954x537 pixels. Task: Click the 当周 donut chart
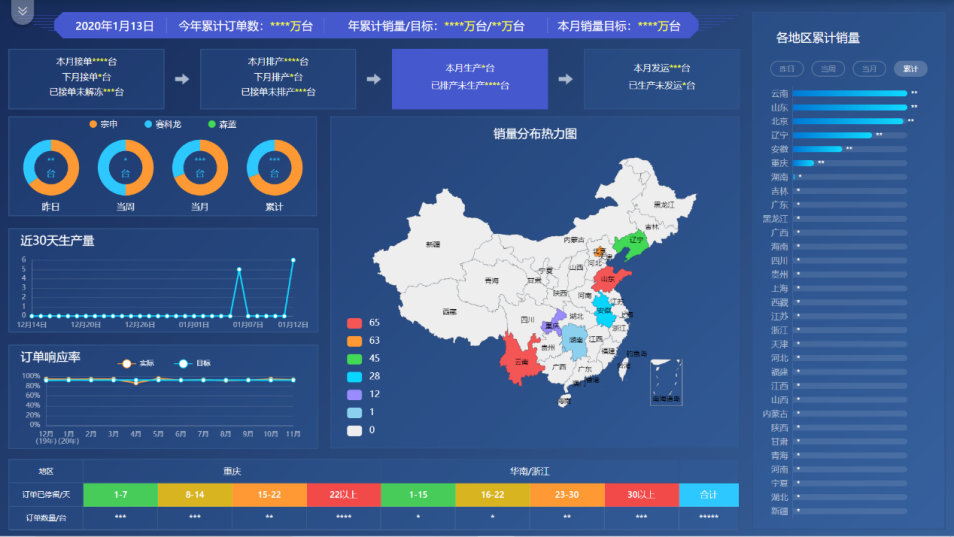125,167
